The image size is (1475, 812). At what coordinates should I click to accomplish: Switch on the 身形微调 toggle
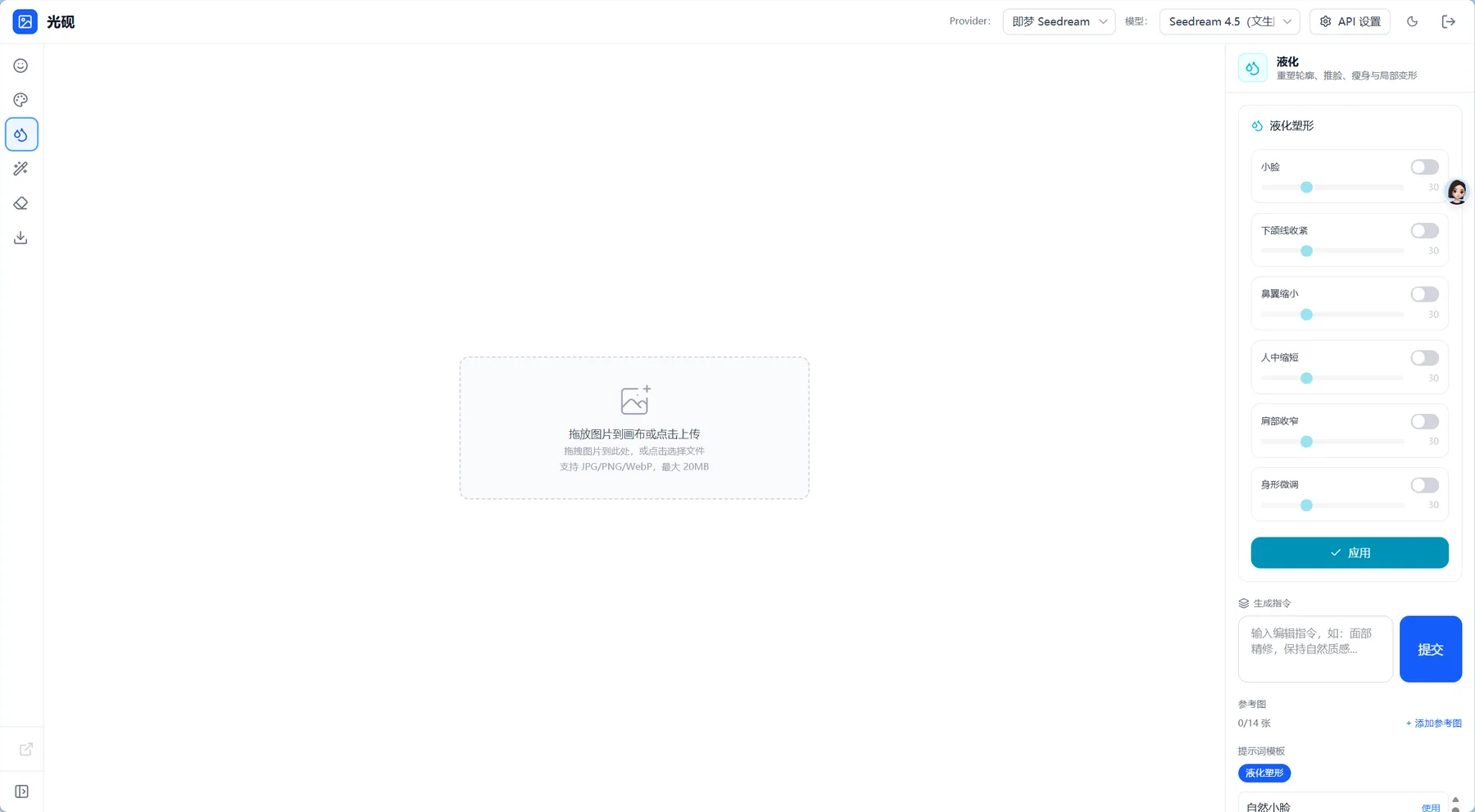pos(1424,485)
